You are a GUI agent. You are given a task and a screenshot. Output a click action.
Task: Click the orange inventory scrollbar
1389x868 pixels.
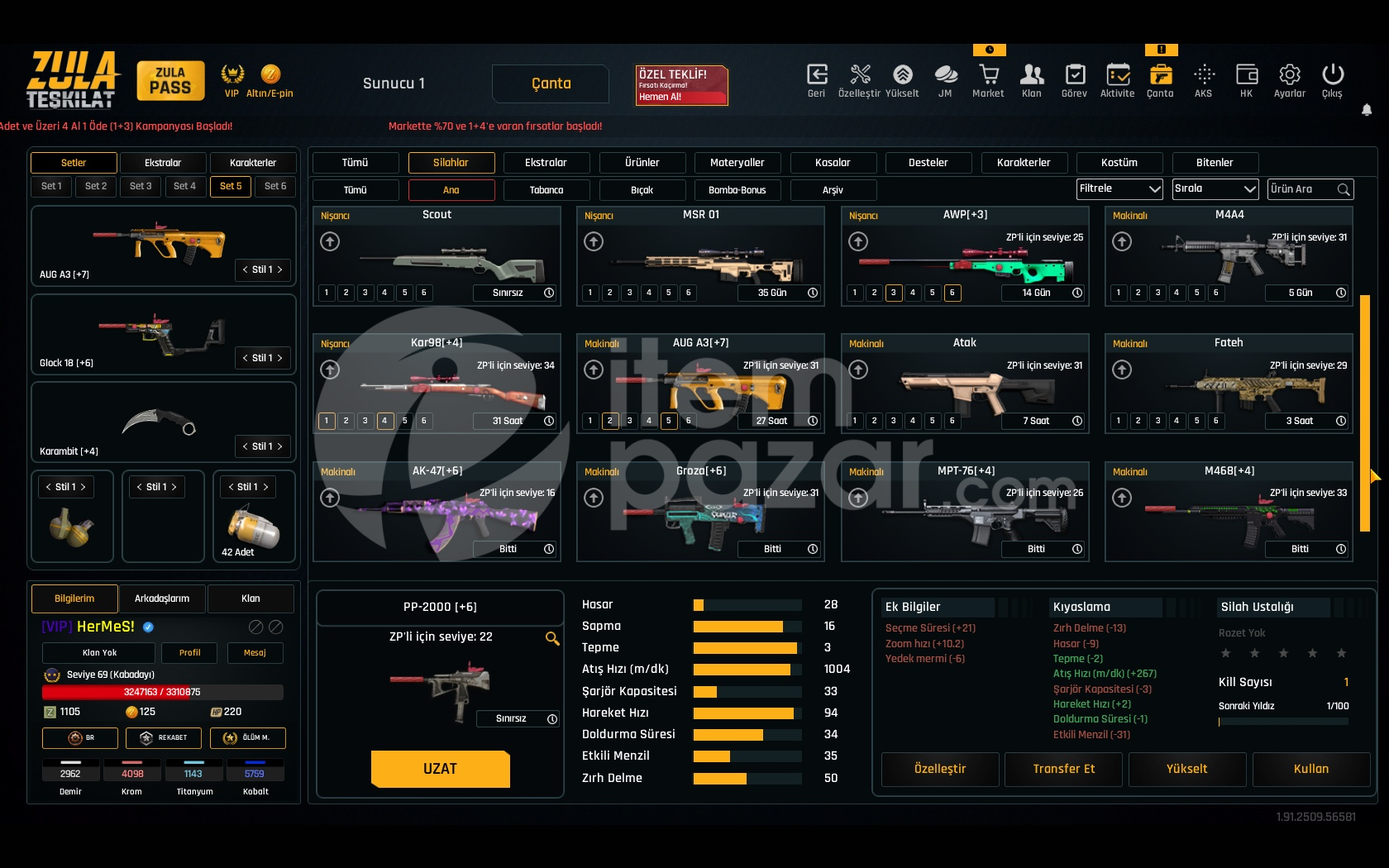coord(1365,413)
